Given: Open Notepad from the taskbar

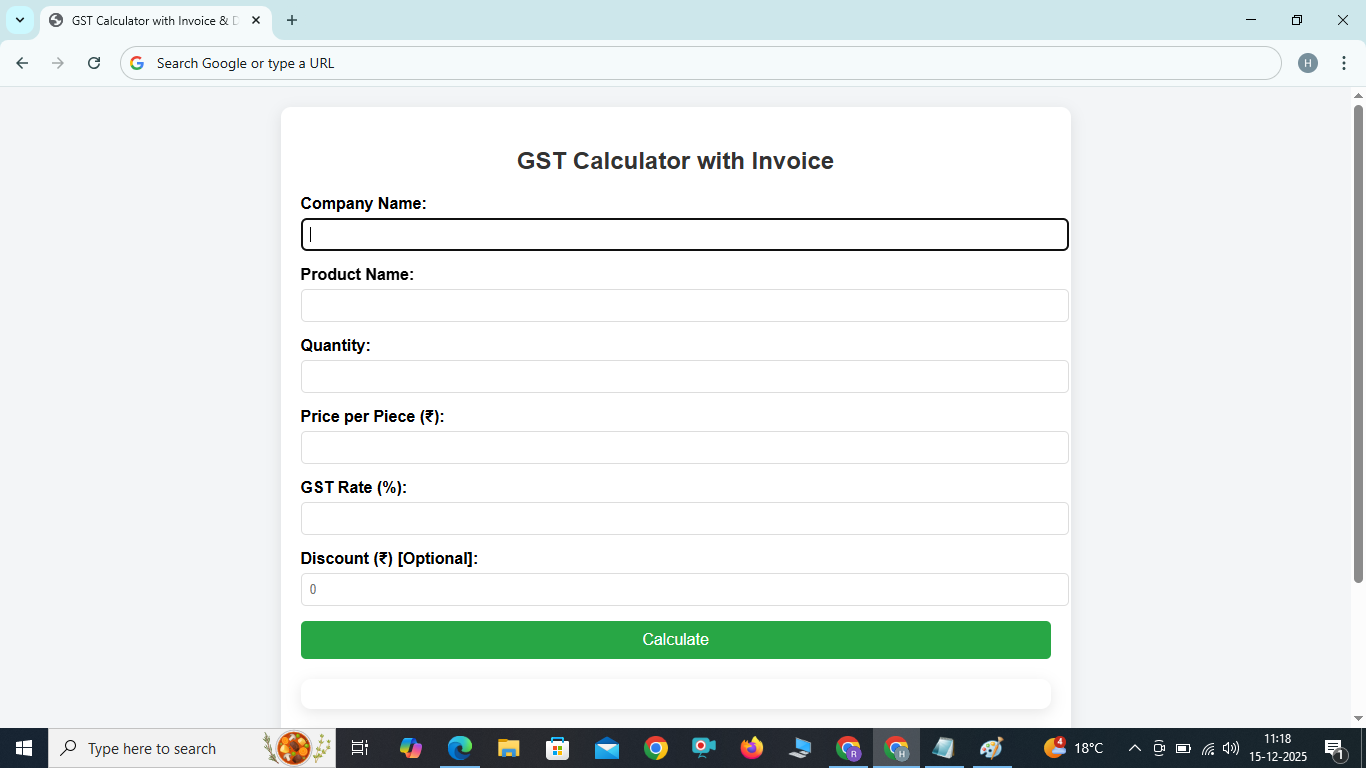Looking at the screenshot, I should pyautogui.click(x=944, y=747).
